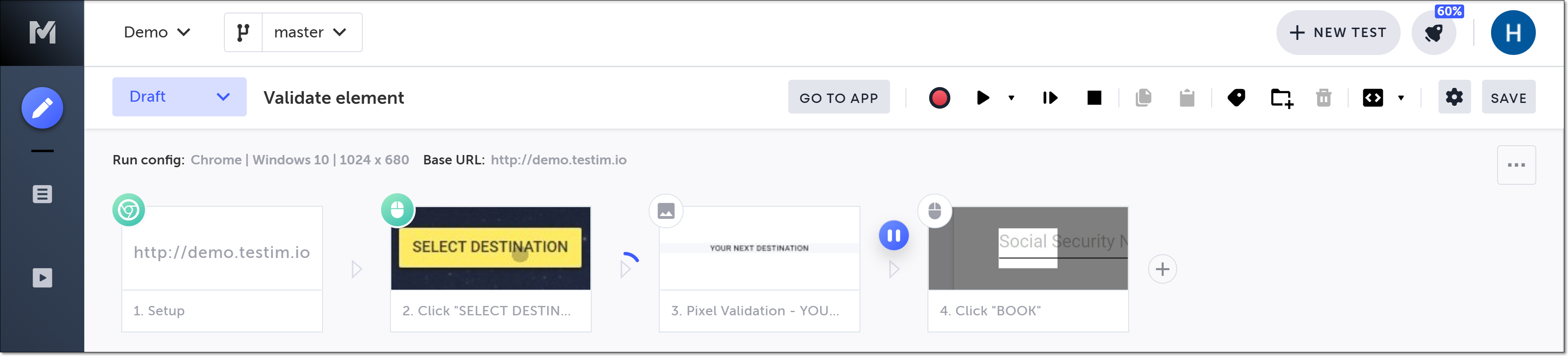Click the SAVE button
The width and height of the screenshot is (1568, 356).
pos(1508,97)
